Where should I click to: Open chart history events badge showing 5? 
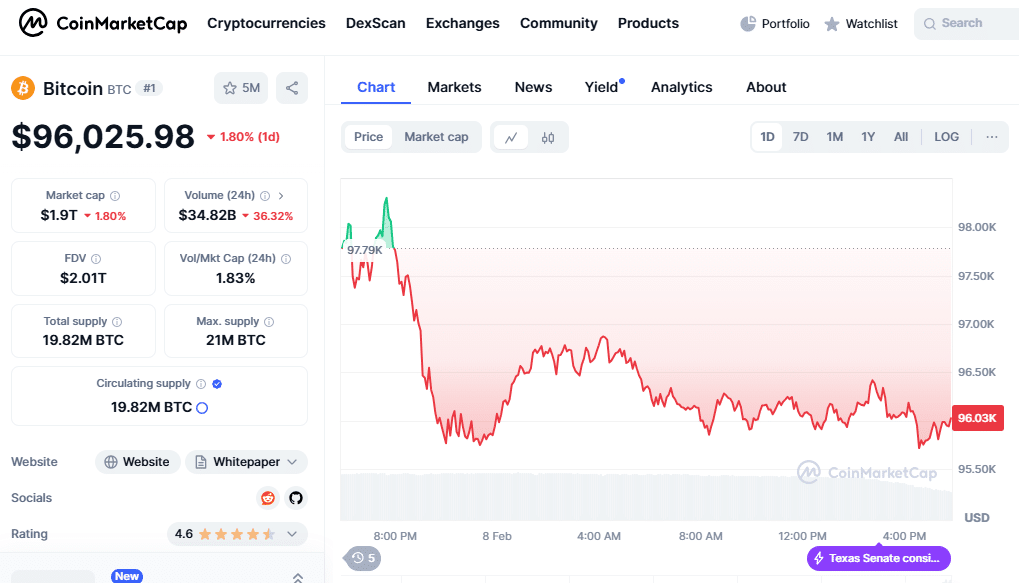(x=362, y=558)
